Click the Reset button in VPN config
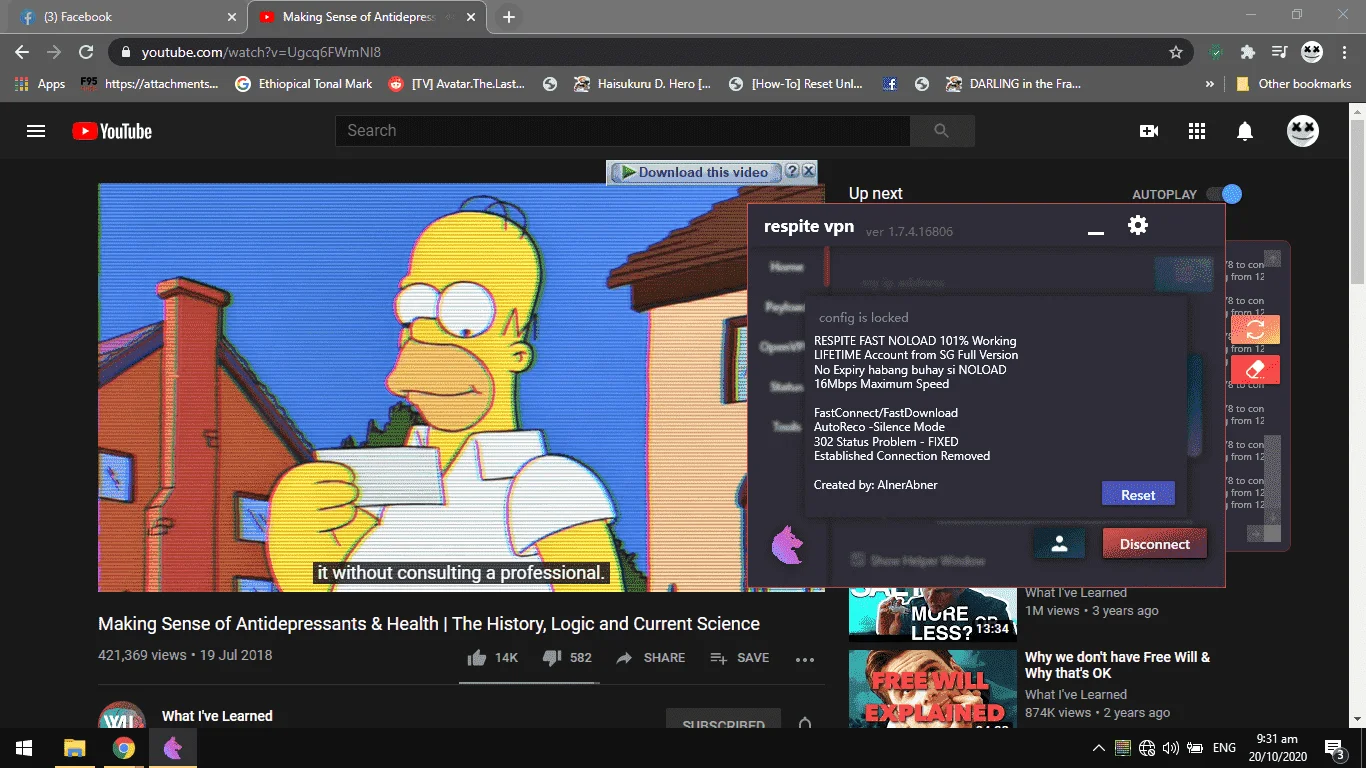1366x768 pixels. [1138, 494]
